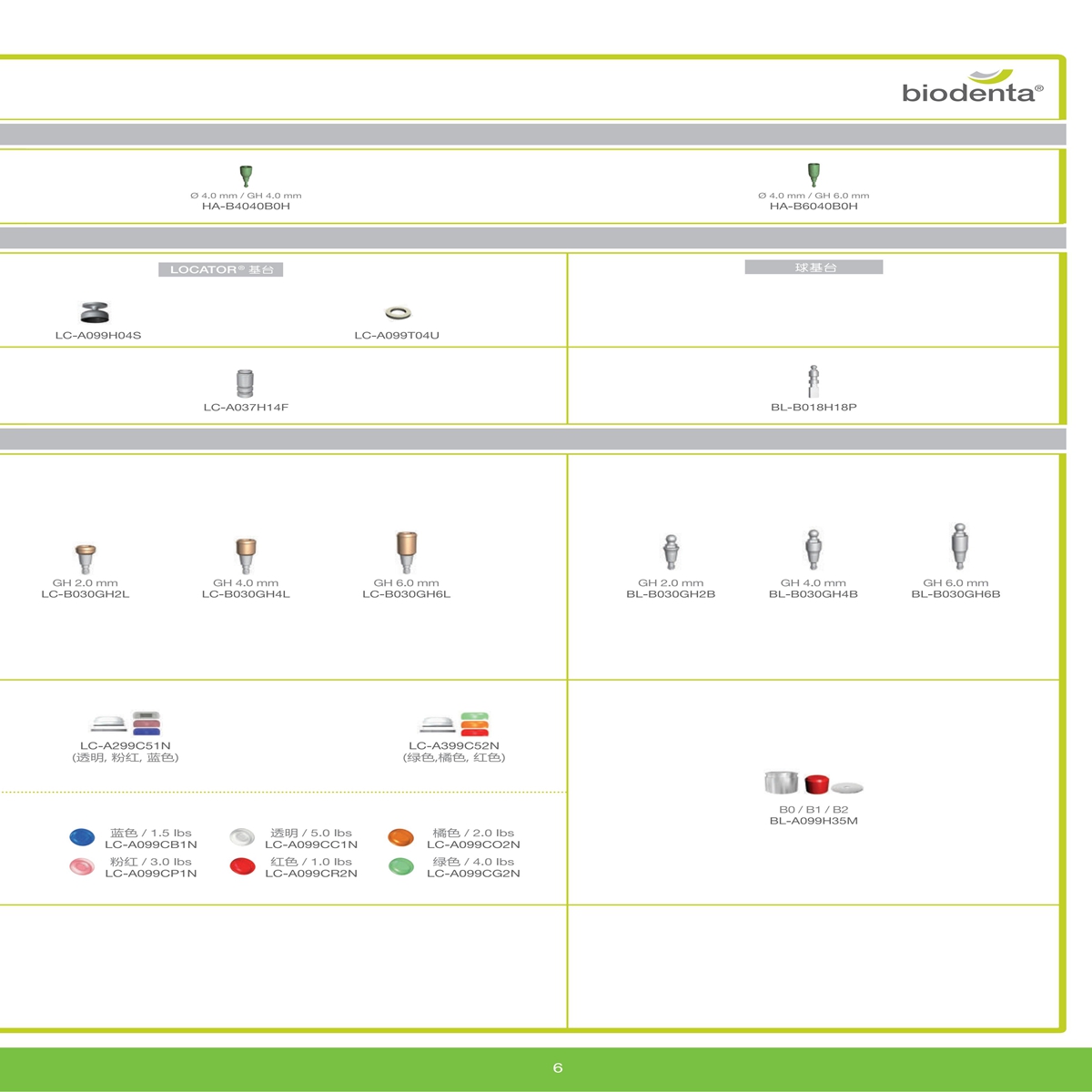Select the BL-A099H35M ball cap set image
This screenshot has width=1092, height=1092.
(814, 783)
